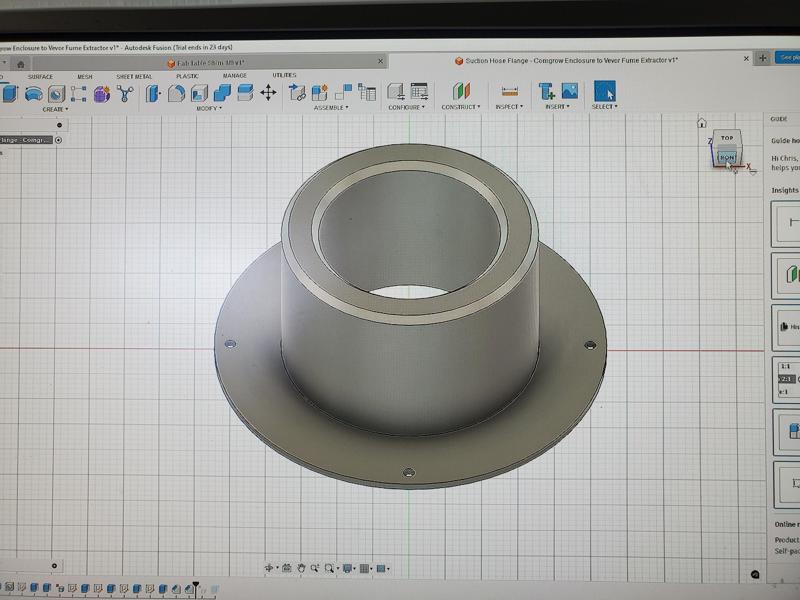Select the Insert image icon
The image size is (800, 600).
pyautogui.click(x=569, y=92)
